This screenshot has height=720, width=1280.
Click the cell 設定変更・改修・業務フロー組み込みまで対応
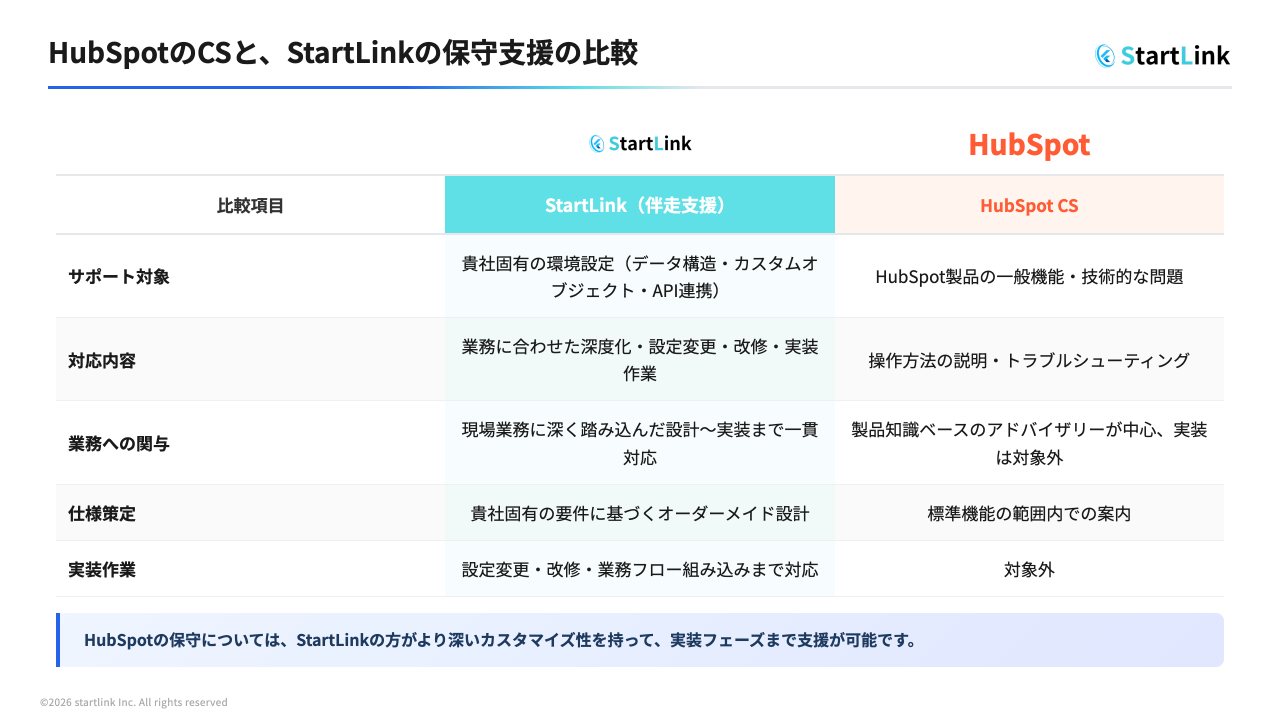(x=640, y=570)
